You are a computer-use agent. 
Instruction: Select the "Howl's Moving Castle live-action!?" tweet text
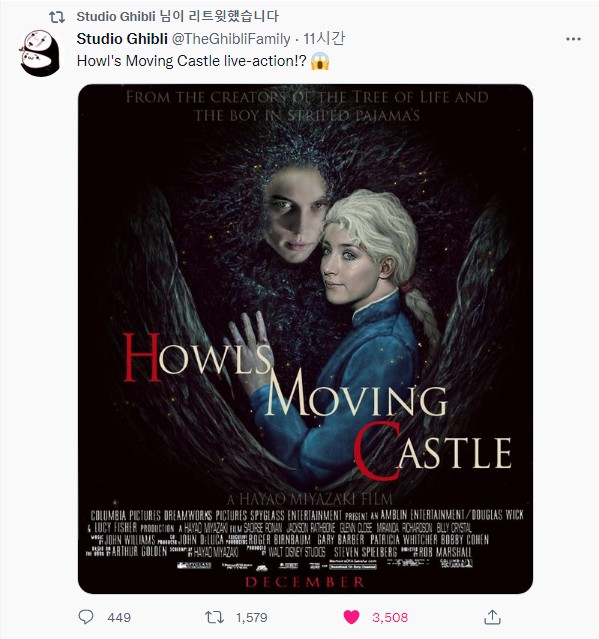point(192,61)
